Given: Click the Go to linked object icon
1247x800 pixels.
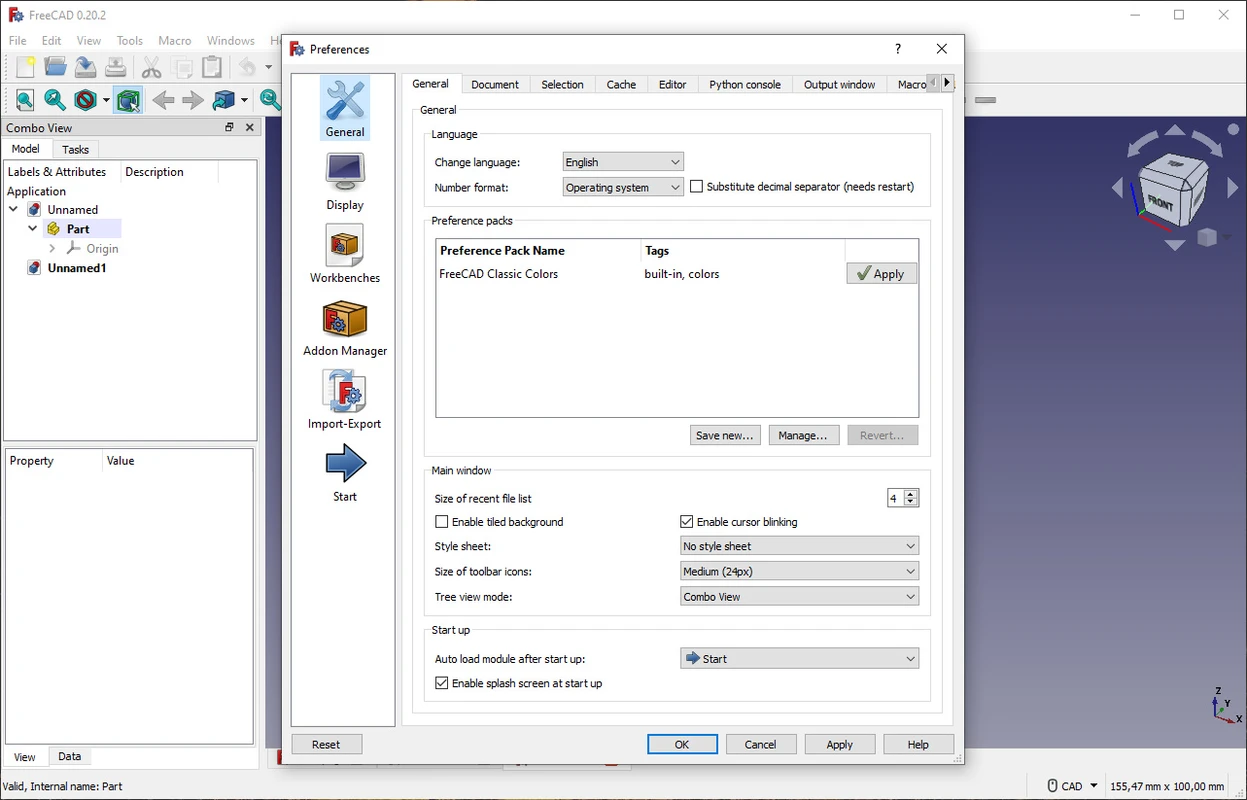Looking at the screenshot, I should pyautogui.click(x=224, y=100).
